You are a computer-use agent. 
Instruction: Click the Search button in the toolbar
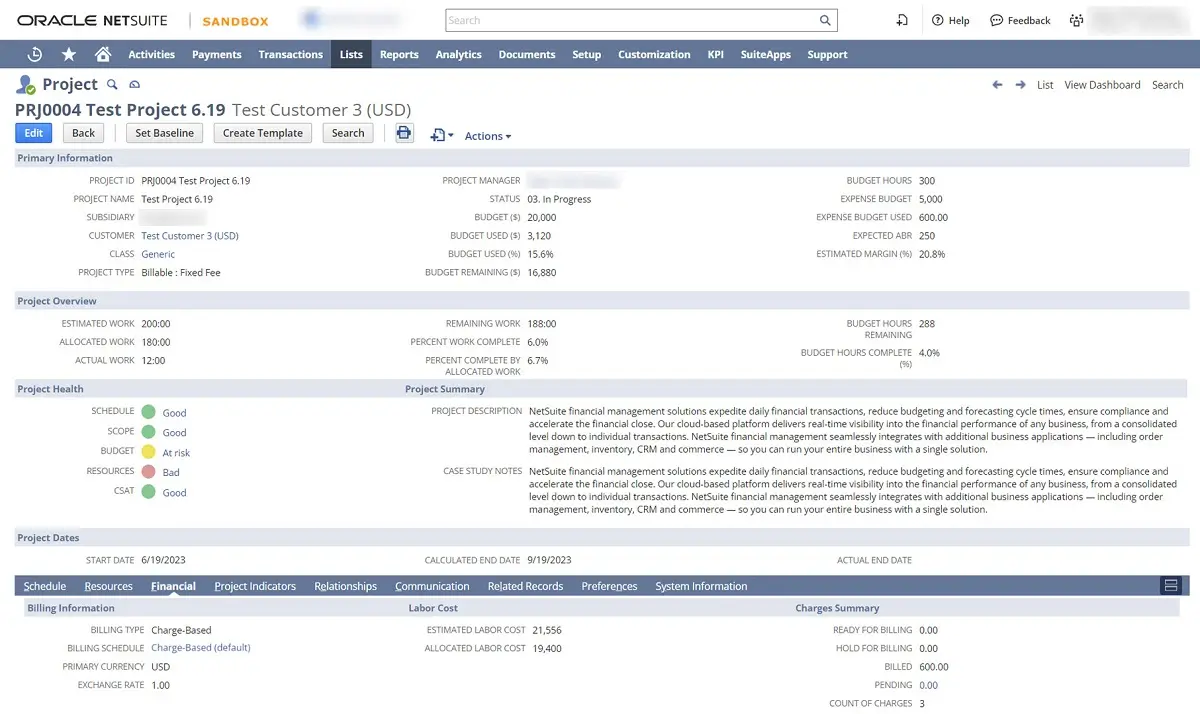coord(348,133)
